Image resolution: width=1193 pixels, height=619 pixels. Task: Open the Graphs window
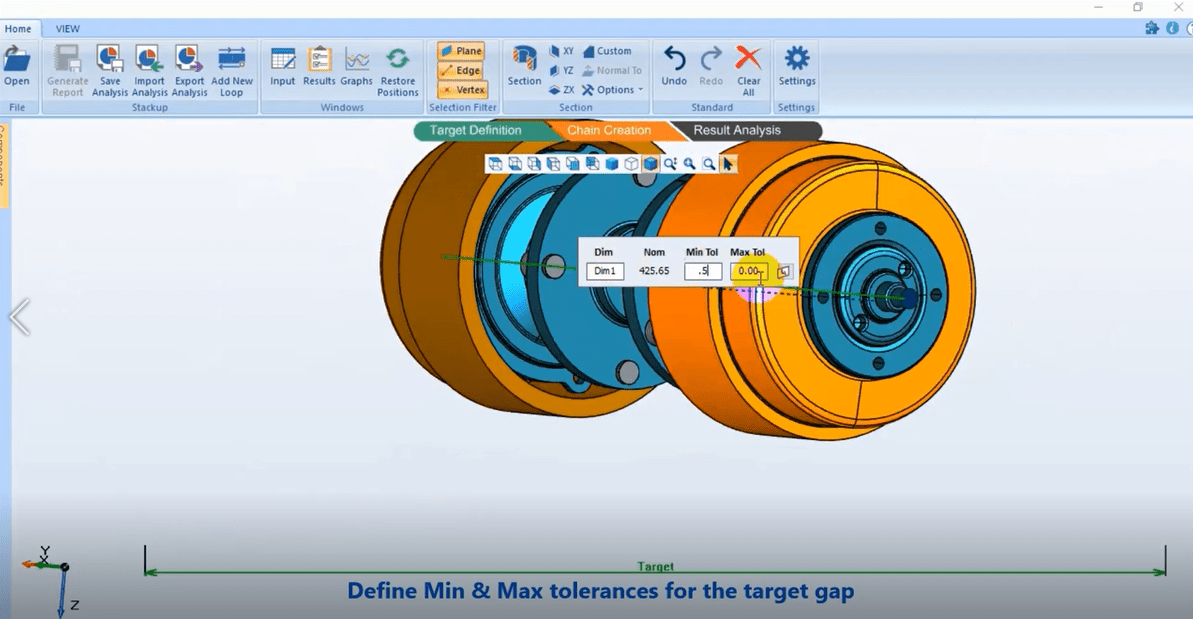coord(356,60)
